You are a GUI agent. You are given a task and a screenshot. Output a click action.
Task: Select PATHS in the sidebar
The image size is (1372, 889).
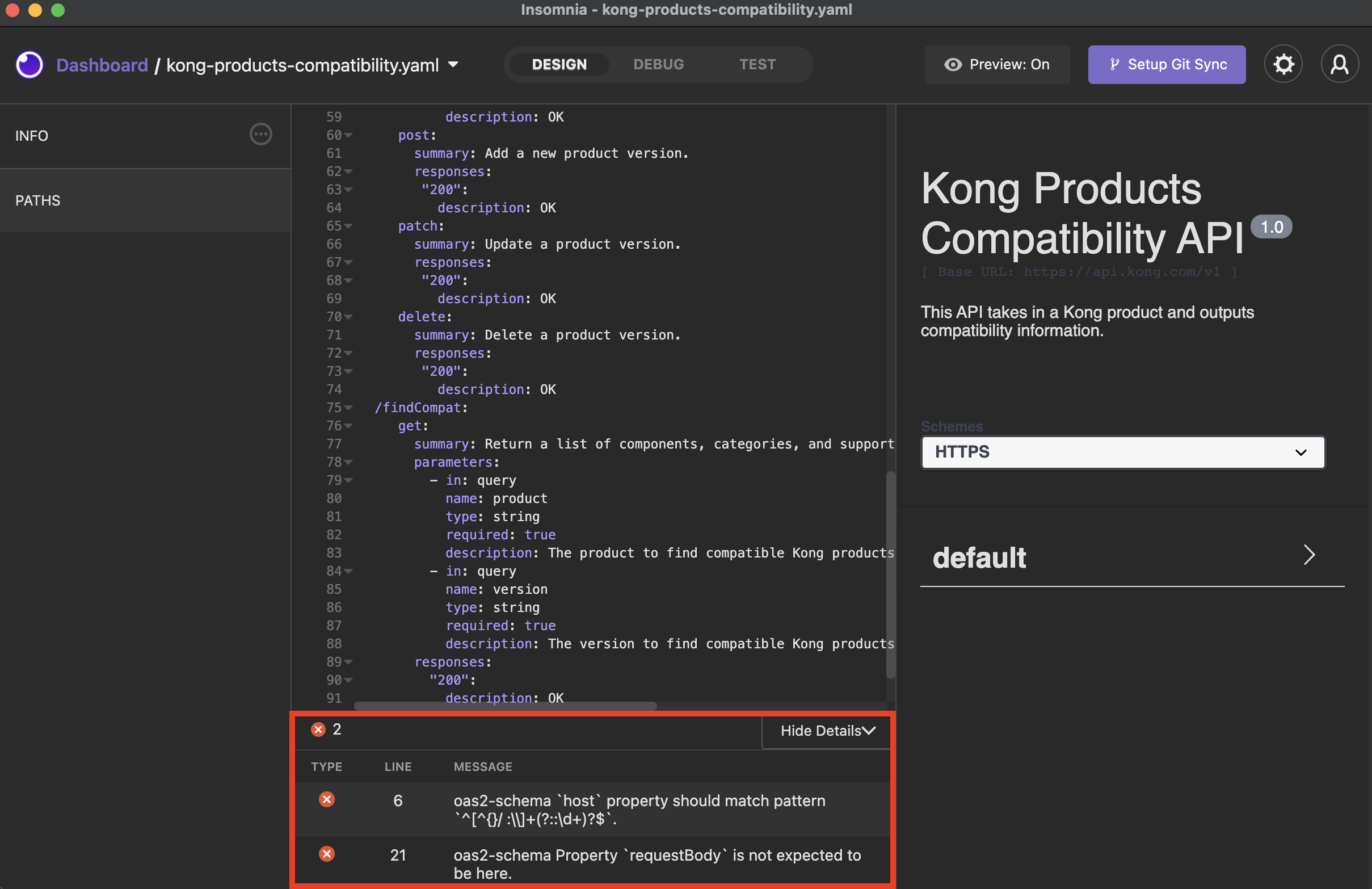point(145,200)
